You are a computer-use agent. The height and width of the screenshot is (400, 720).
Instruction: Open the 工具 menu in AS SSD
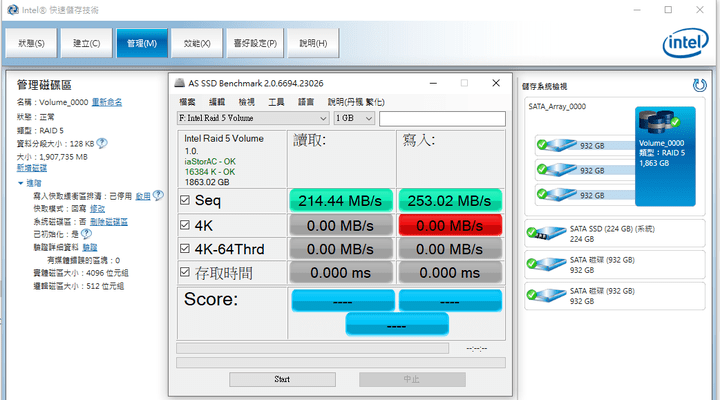pyautogui.click(x=276, y=102)
